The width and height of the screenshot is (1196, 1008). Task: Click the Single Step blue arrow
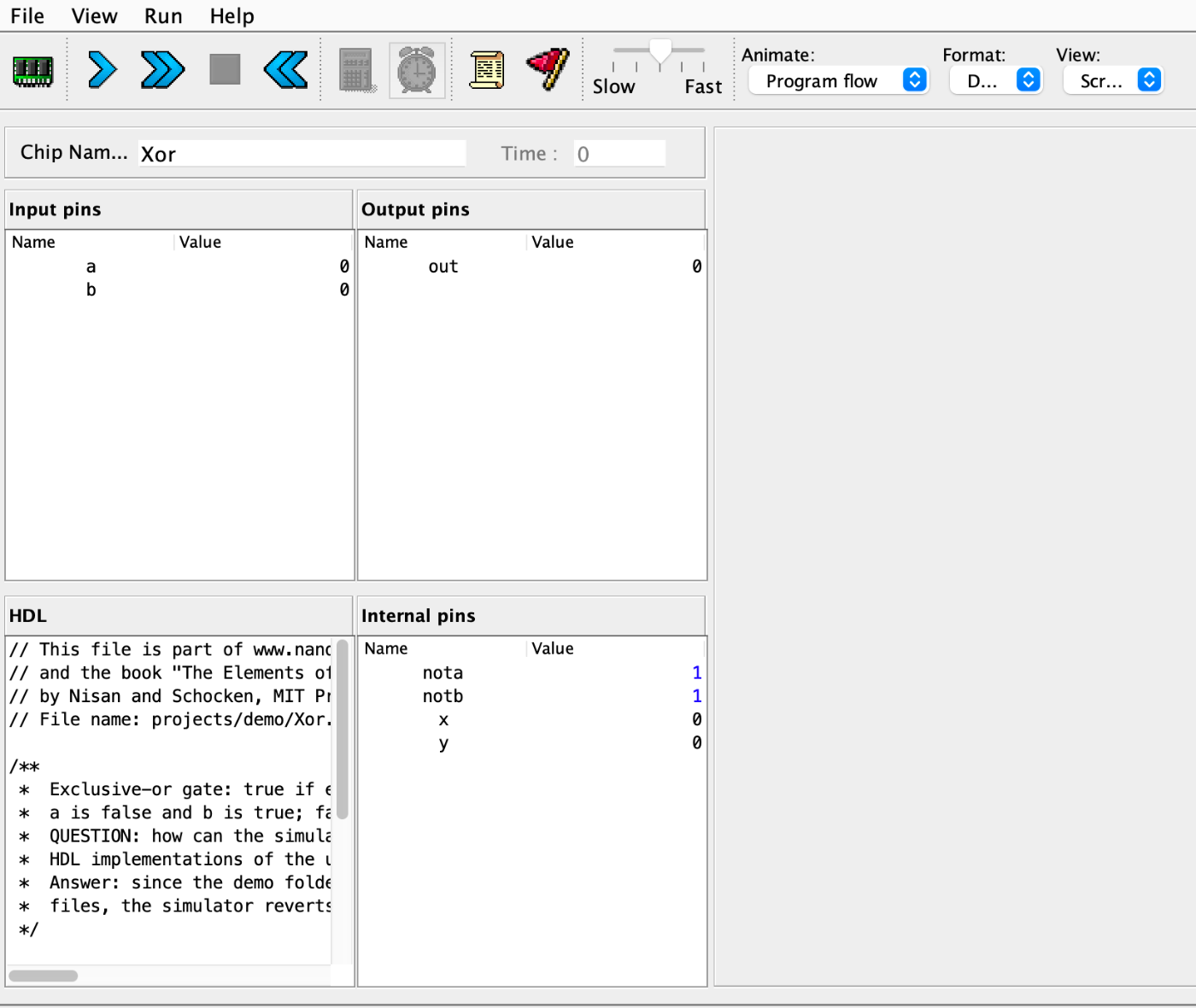tap(103, 70)
